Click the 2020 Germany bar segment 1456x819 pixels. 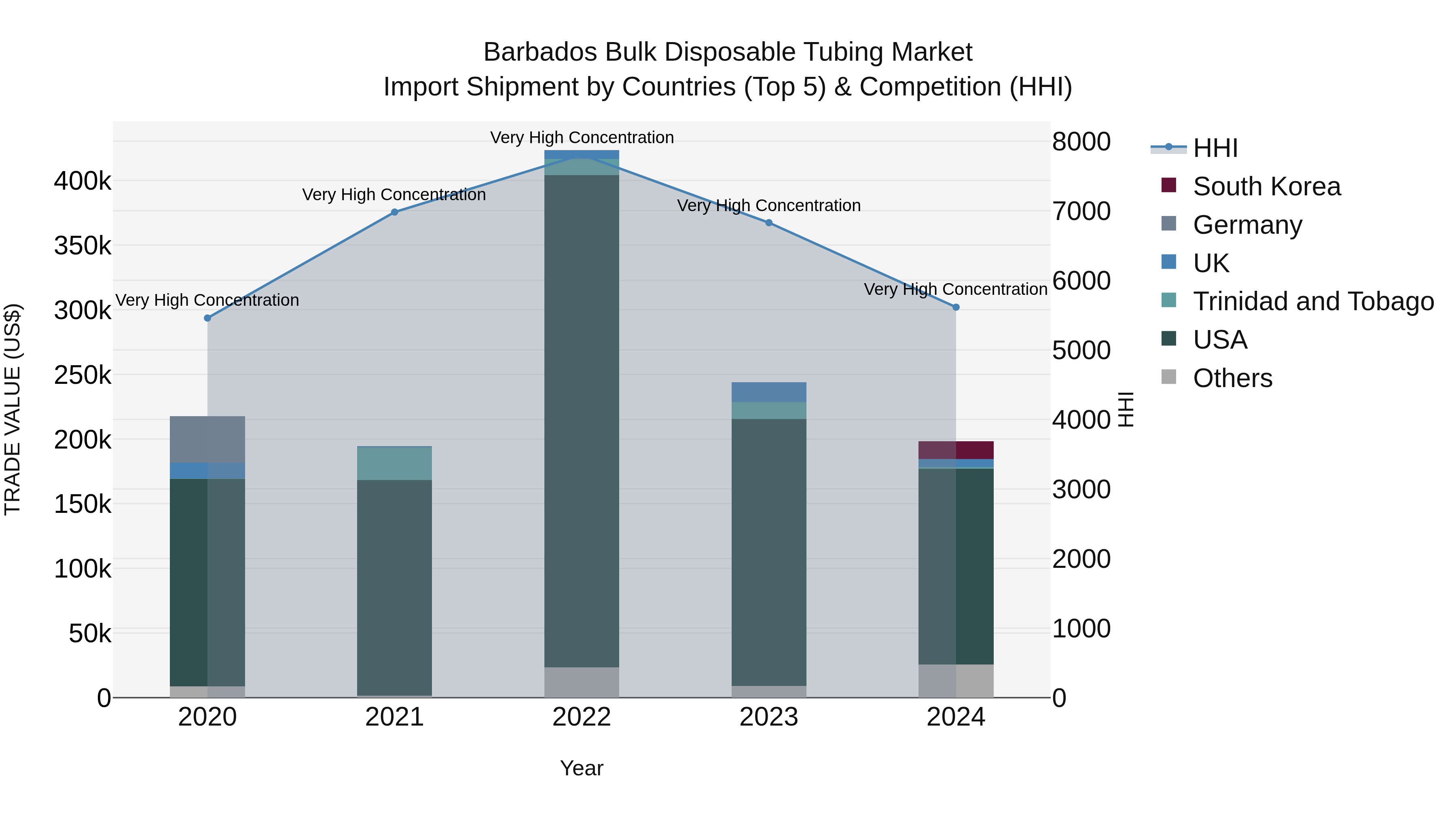click(207, 440)
